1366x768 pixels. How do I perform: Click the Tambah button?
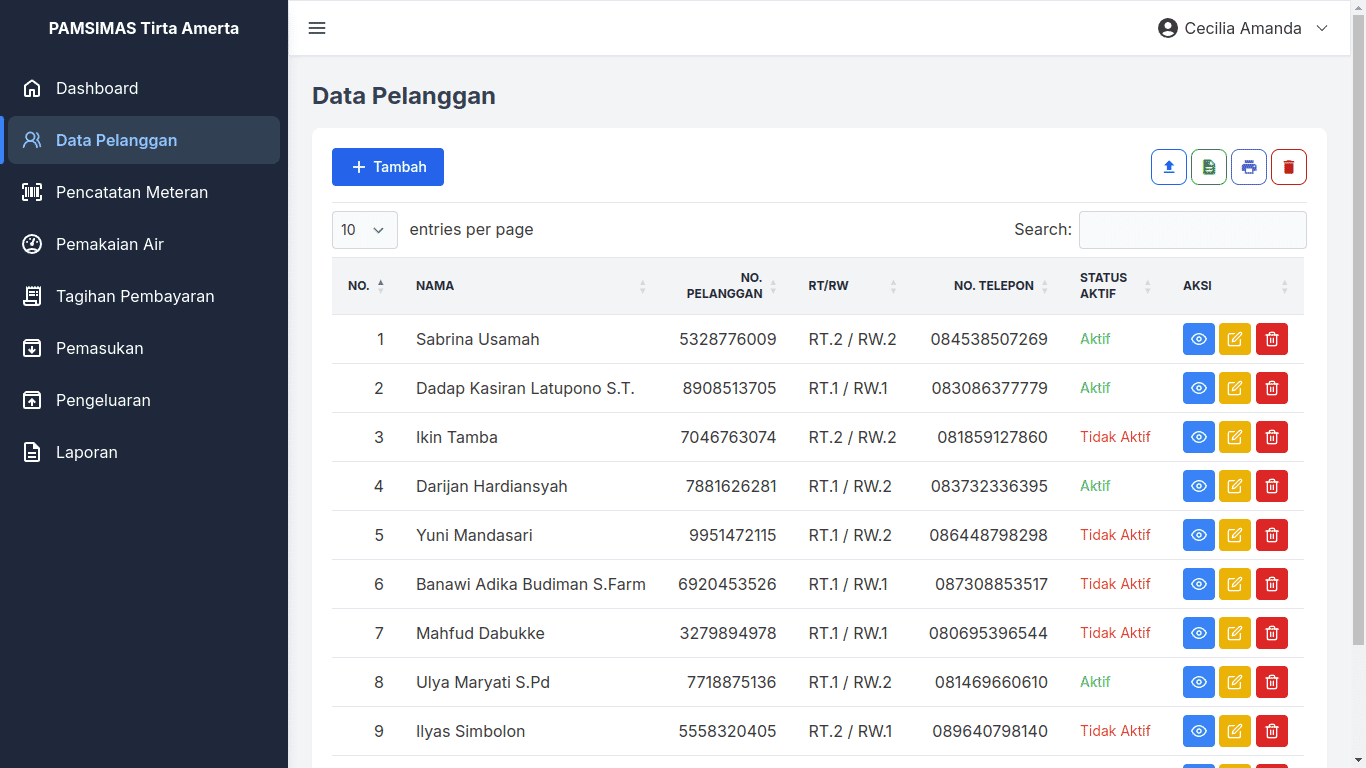[388, 167]
